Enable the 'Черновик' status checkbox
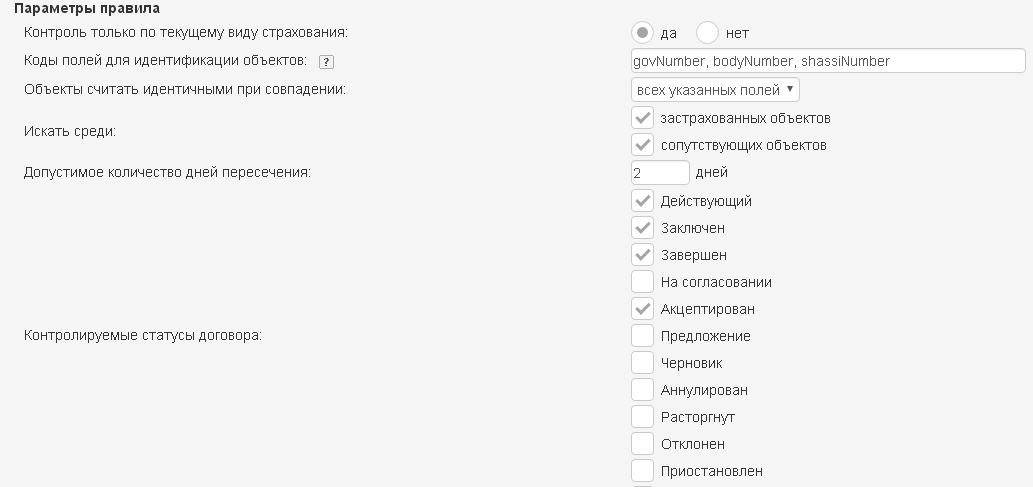1033x487 pixels. pos(643,363)
